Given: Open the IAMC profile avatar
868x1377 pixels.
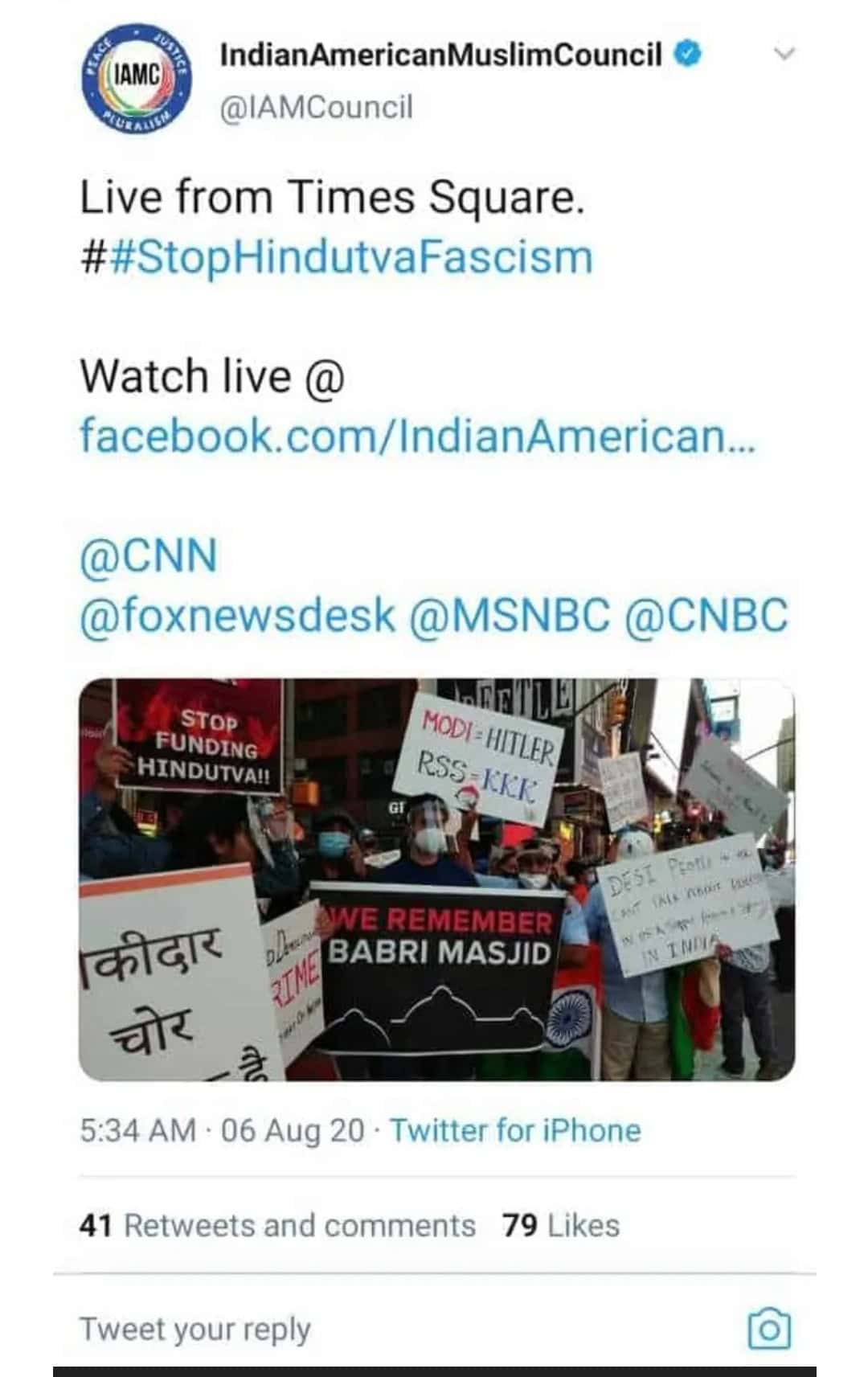Looking at the screenshot, I should 136,78.
